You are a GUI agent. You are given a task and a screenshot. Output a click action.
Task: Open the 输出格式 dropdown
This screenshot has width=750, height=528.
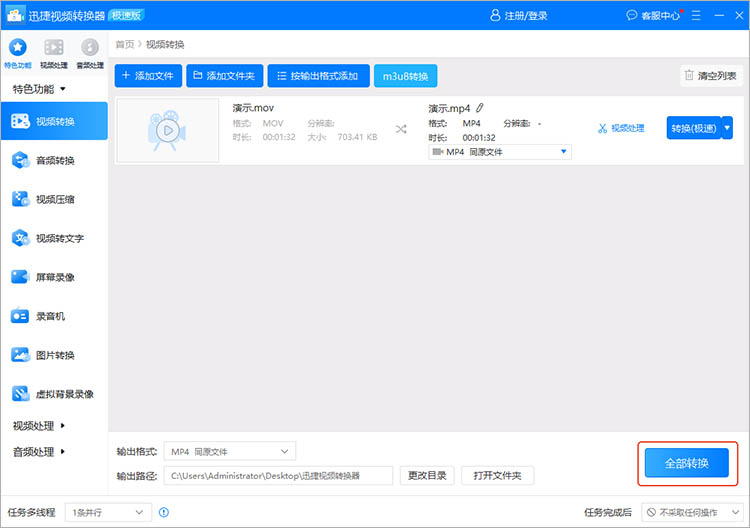pyautogui.click(x=230, y=451)
